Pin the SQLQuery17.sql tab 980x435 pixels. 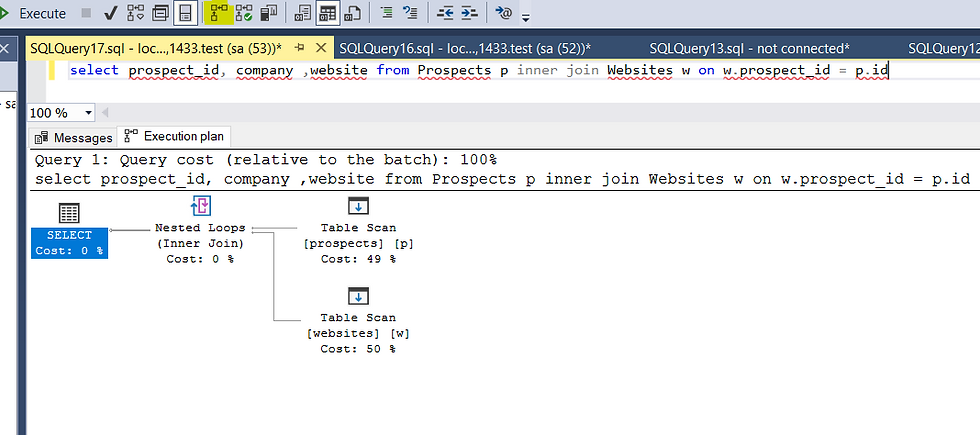pos(299,48)
